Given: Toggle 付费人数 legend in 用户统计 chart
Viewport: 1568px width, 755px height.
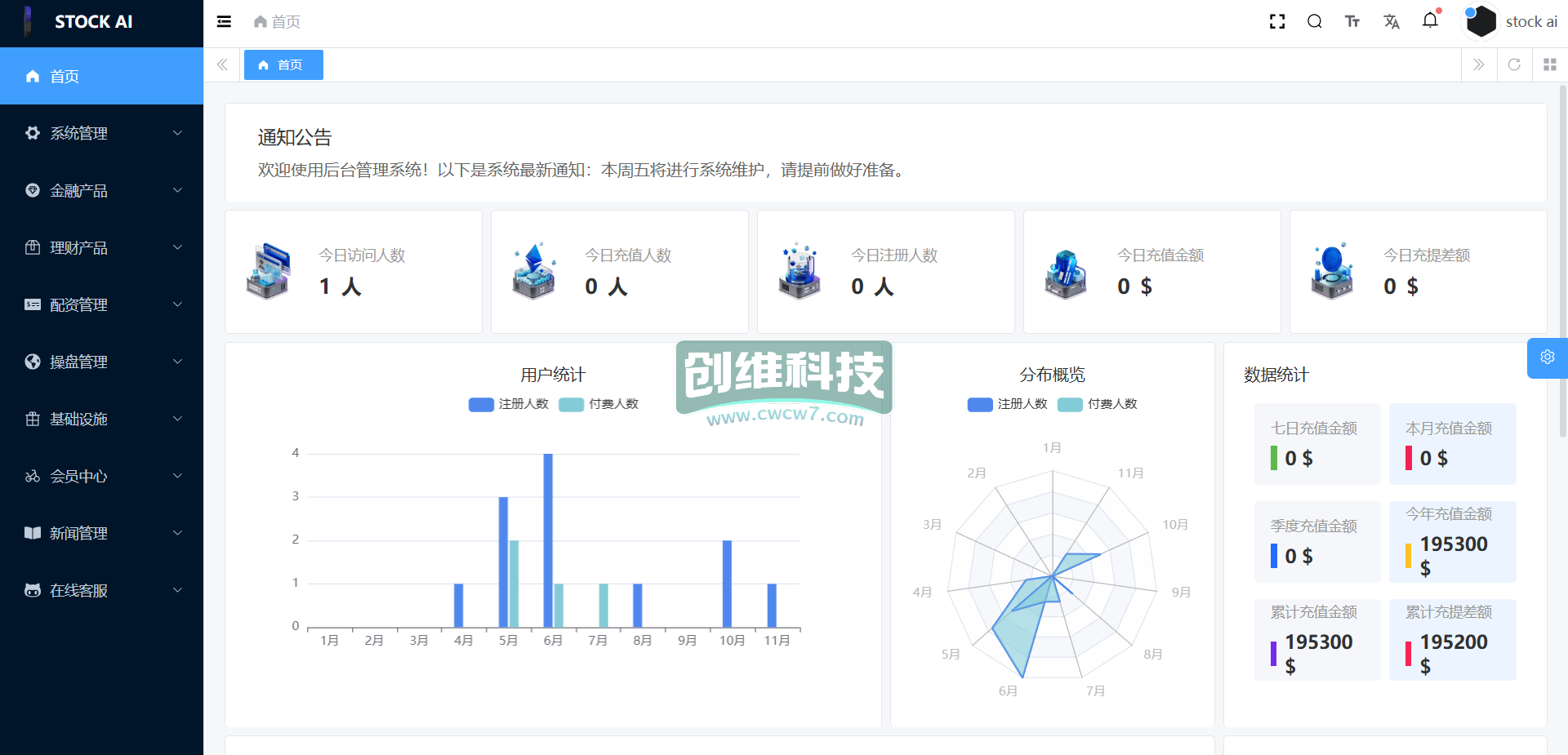Looking at the screenshot, I should coord(599,404).
